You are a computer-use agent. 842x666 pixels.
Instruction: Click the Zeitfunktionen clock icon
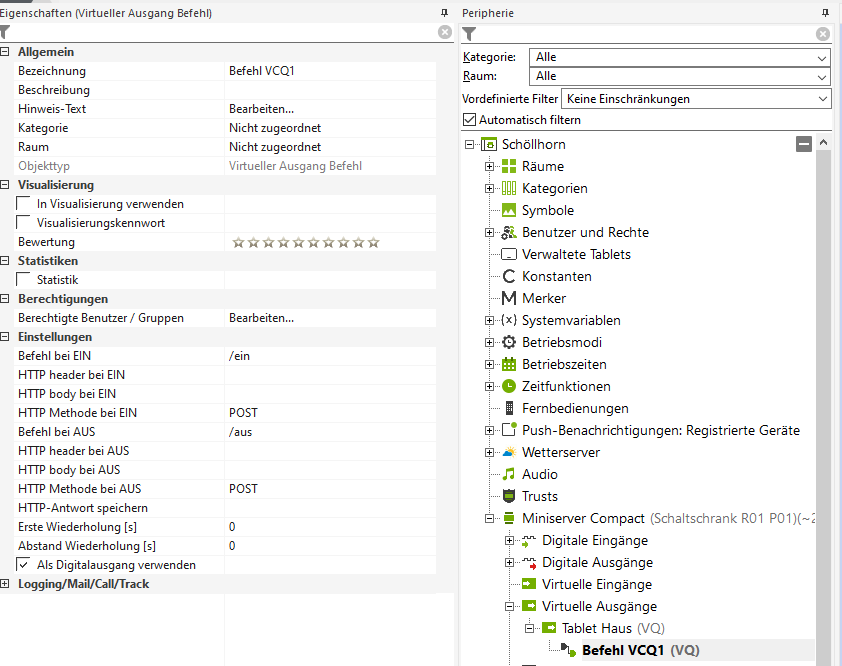(x=509, y=386)
